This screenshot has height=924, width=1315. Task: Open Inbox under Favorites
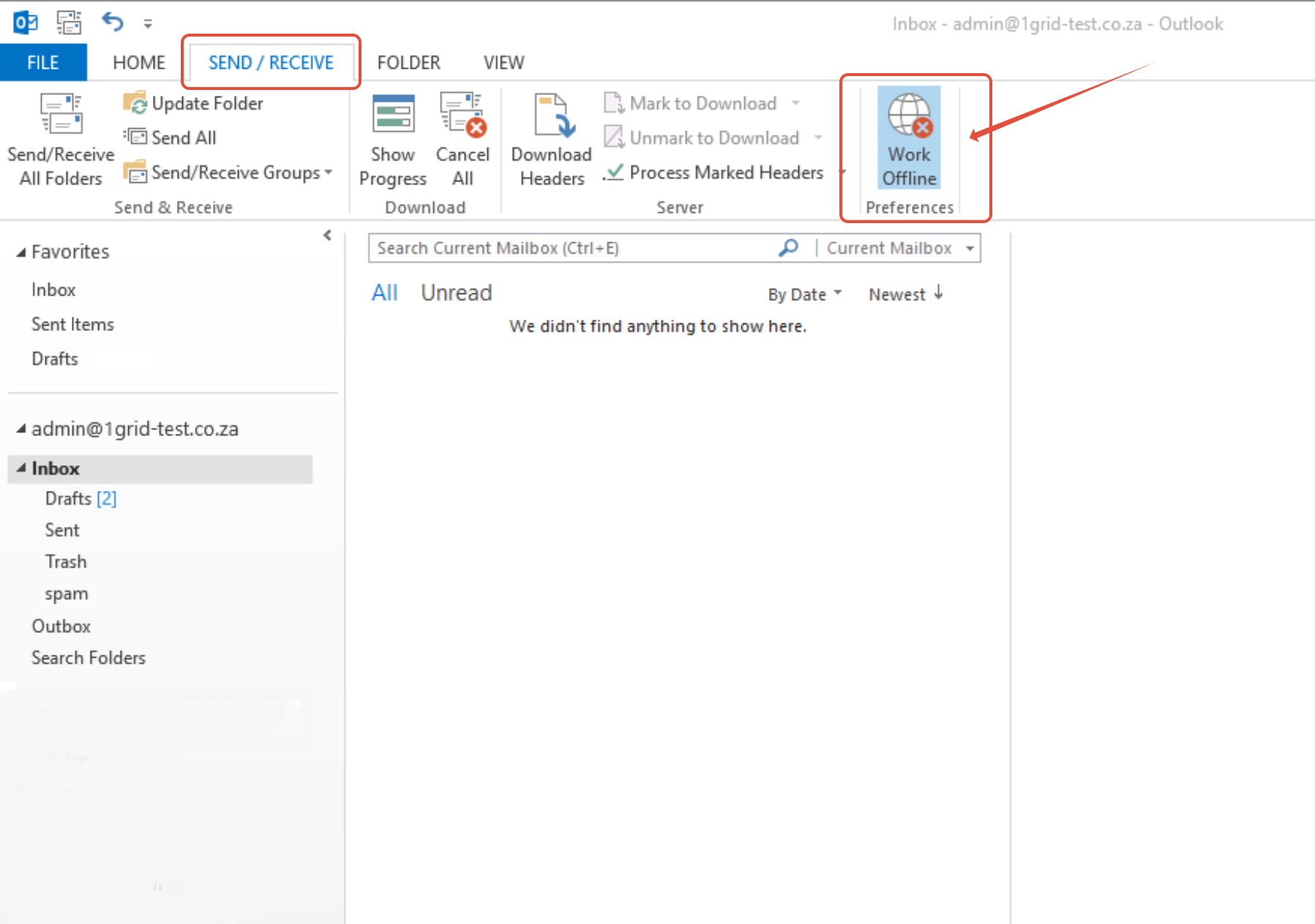53,290
